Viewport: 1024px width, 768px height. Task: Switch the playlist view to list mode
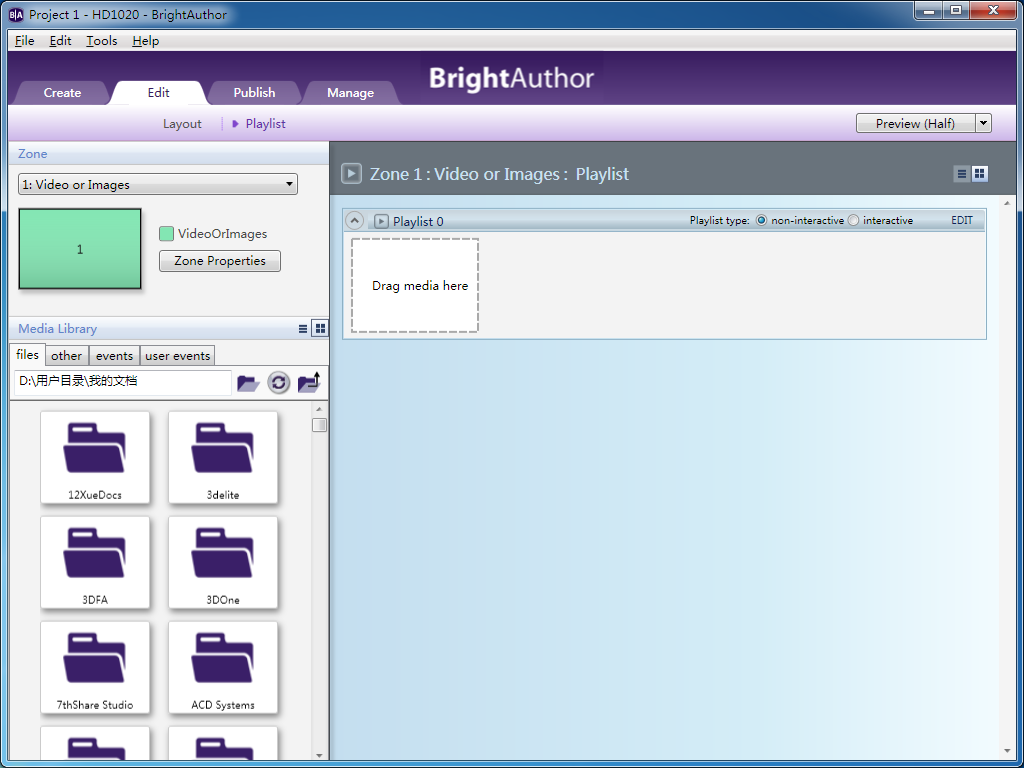pyautogui.click(x=961, y=174)
